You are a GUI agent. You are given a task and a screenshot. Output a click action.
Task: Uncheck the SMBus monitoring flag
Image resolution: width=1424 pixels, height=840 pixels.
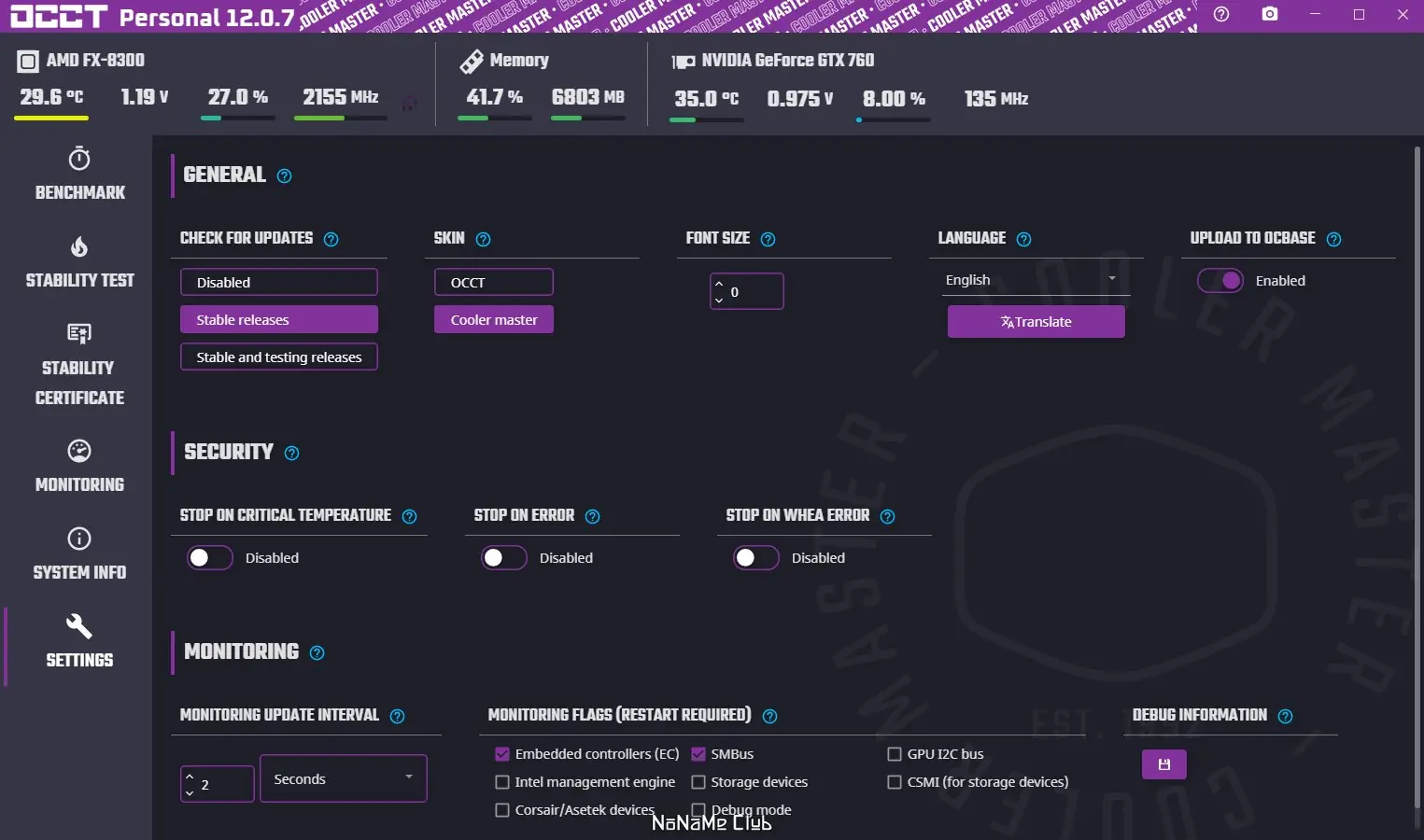[698, 754]
